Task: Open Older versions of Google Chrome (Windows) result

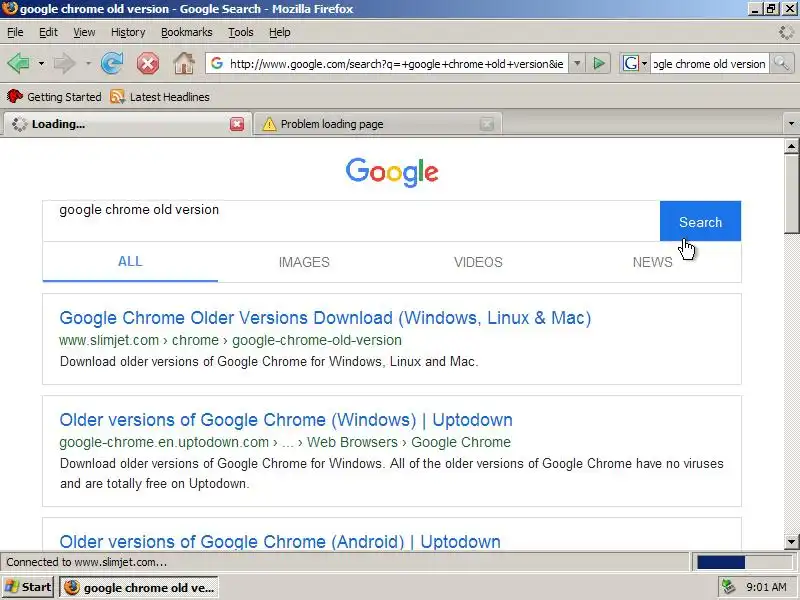Action: point(286,420)
